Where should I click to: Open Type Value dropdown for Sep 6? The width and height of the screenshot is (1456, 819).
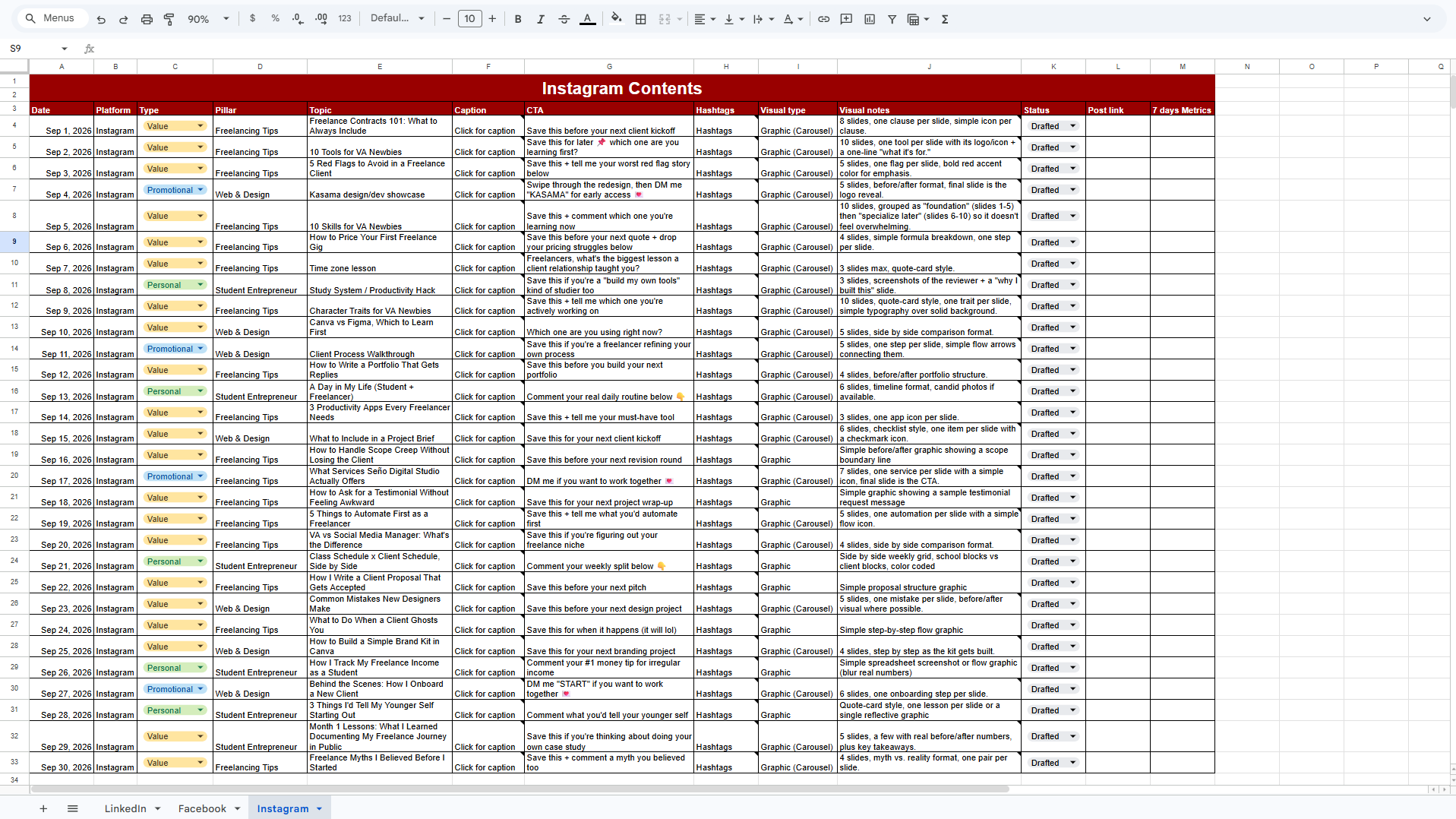pos(201,242)
